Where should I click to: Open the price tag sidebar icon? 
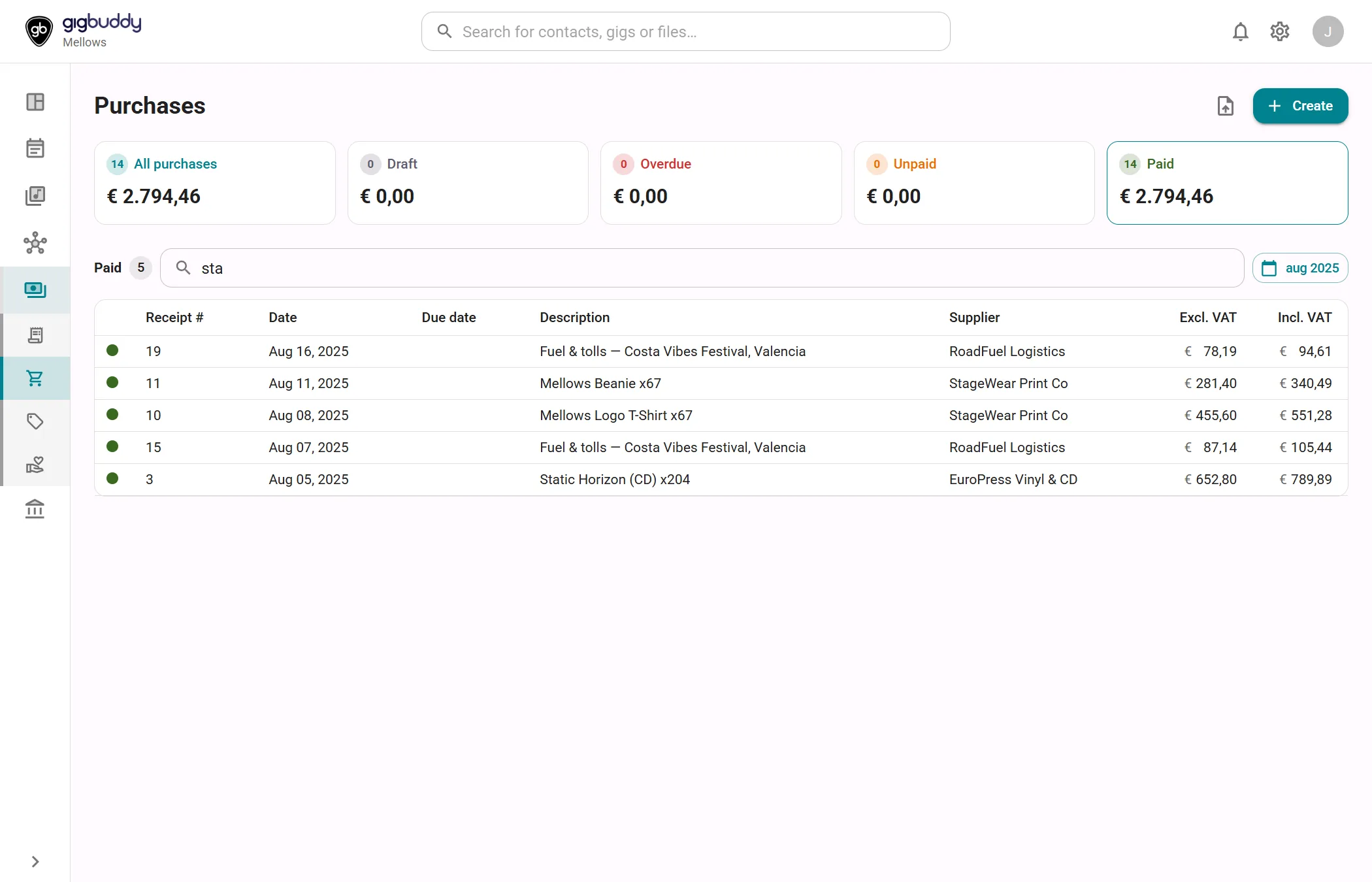pyautogui.click(x=35, y=421)
